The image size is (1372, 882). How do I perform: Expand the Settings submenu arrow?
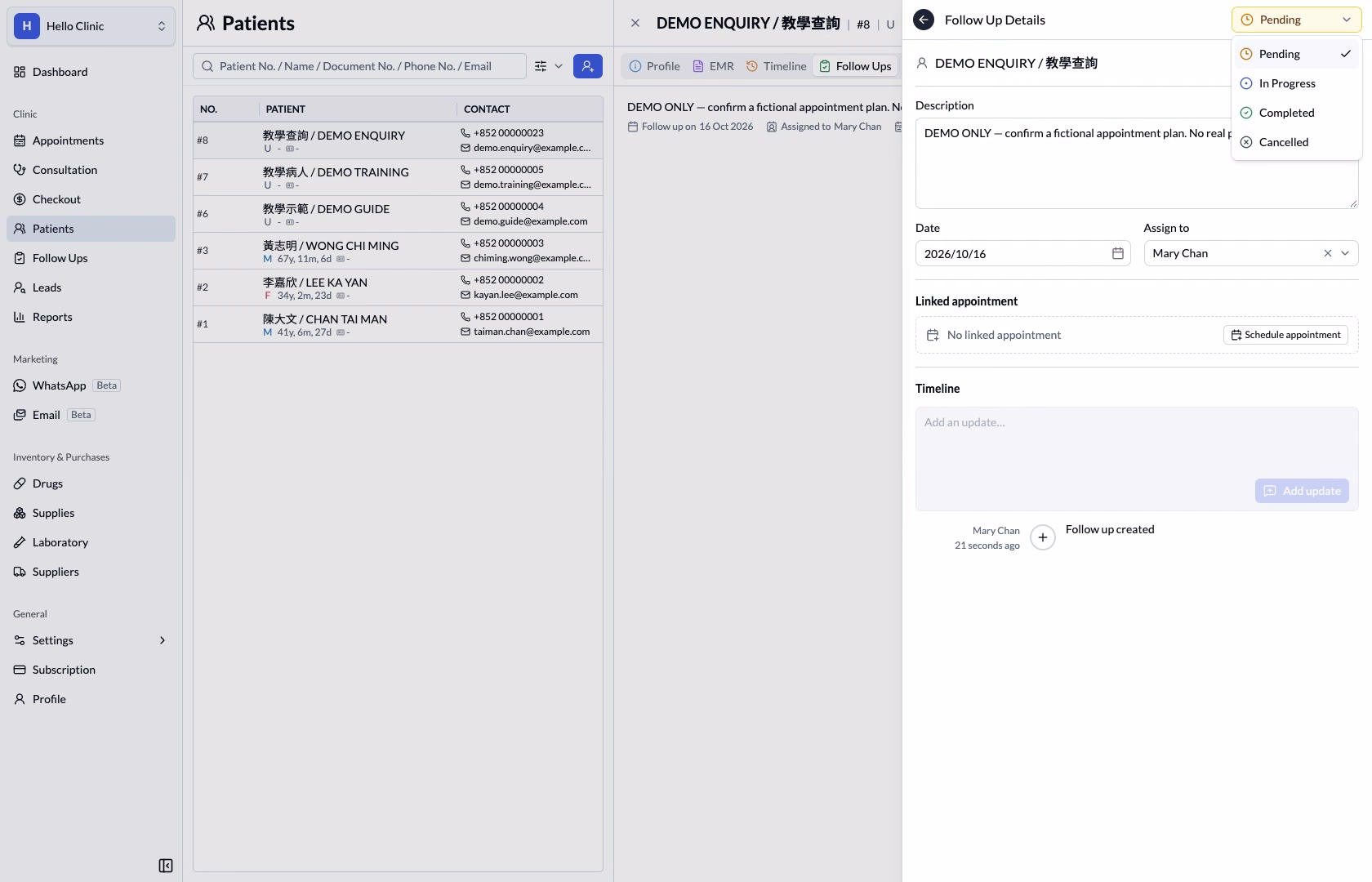pyautogui.click(x=162, y=640)
